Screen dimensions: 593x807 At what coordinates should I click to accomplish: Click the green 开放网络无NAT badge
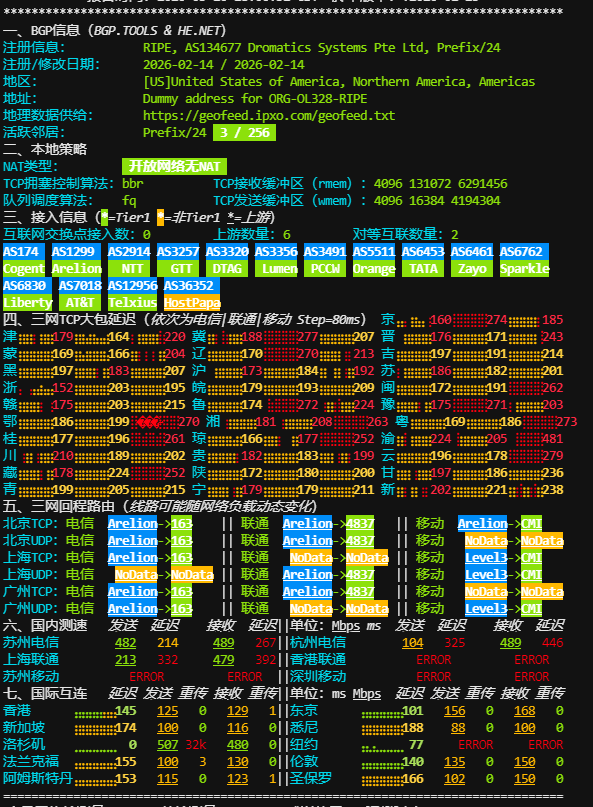point(175,166)
